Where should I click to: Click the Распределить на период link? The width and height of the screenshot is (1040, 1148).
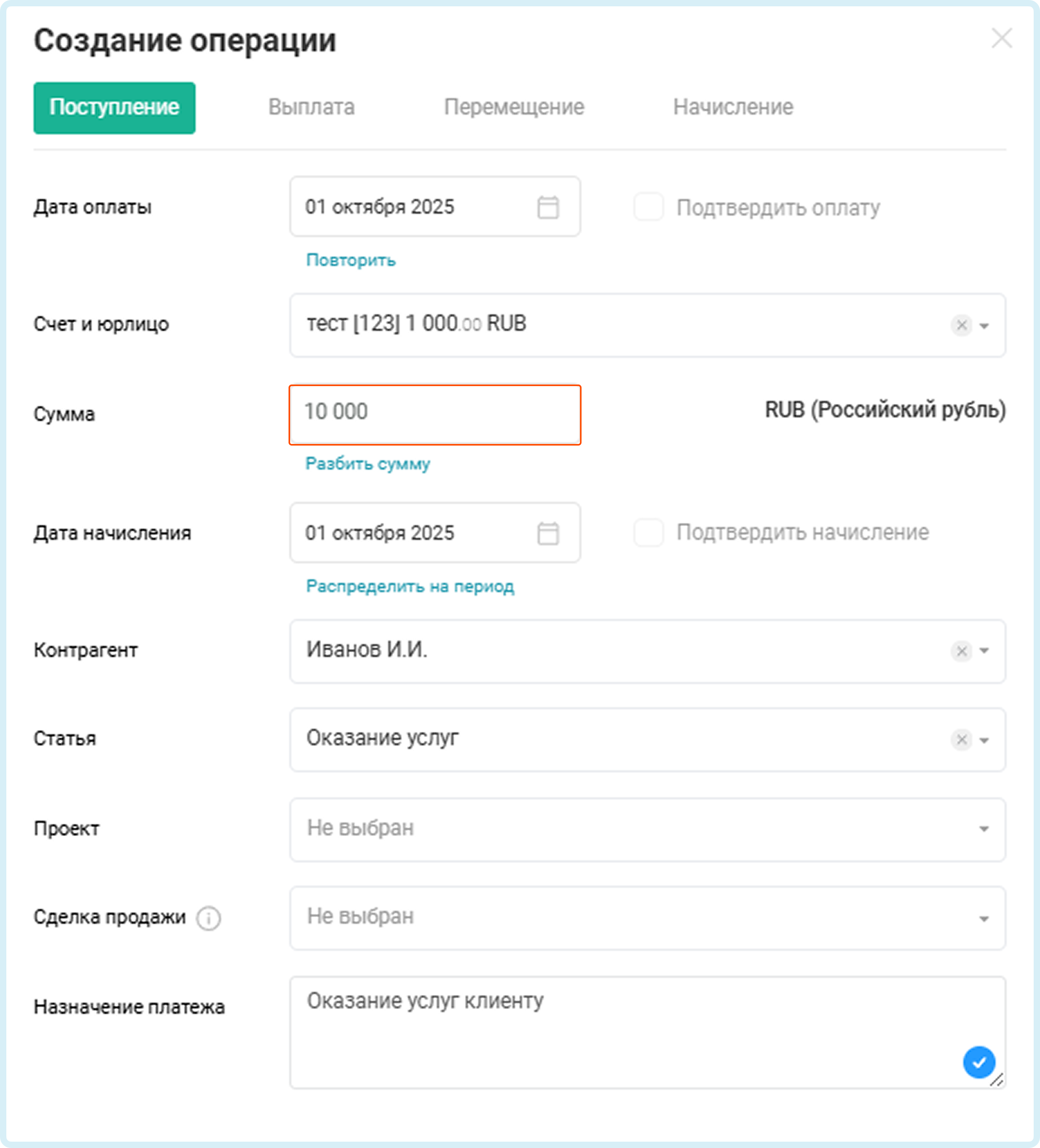point(410,586)
